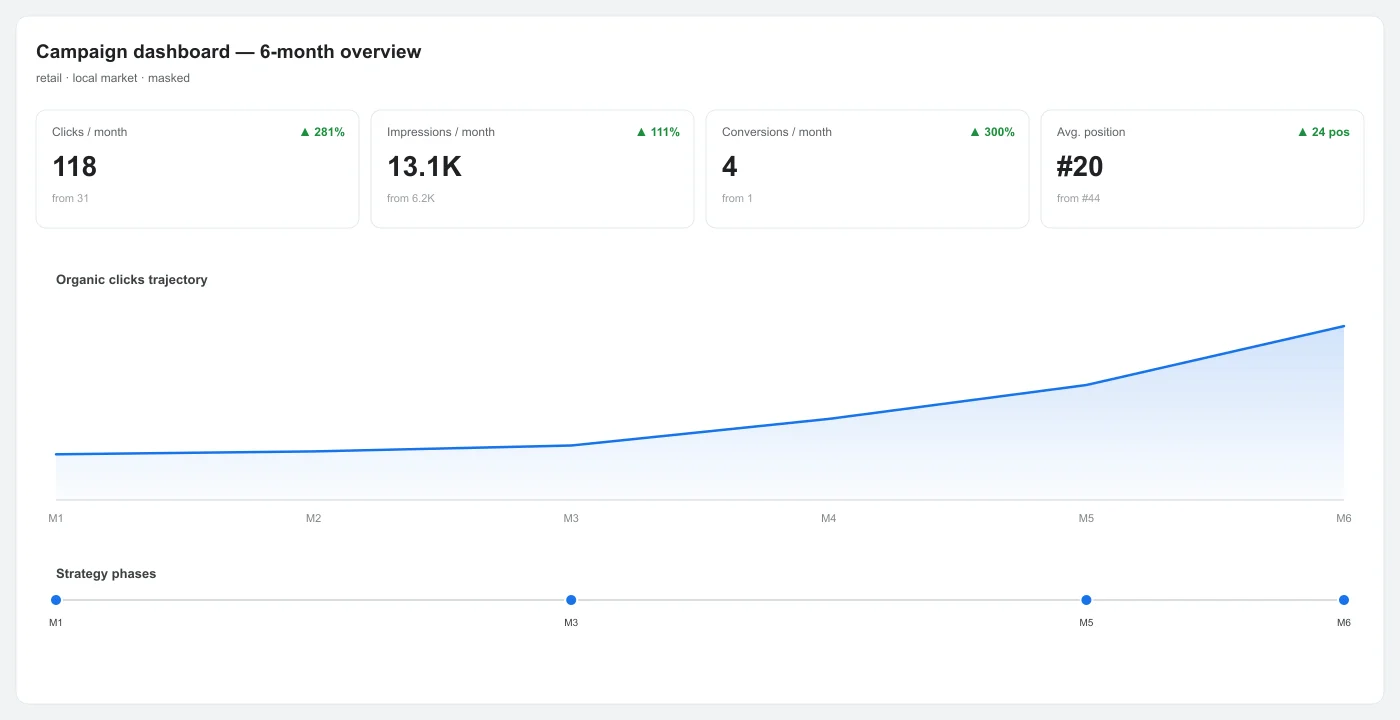
Task: Click the M6 chart axis label
Action: (x=1344, y=518)
